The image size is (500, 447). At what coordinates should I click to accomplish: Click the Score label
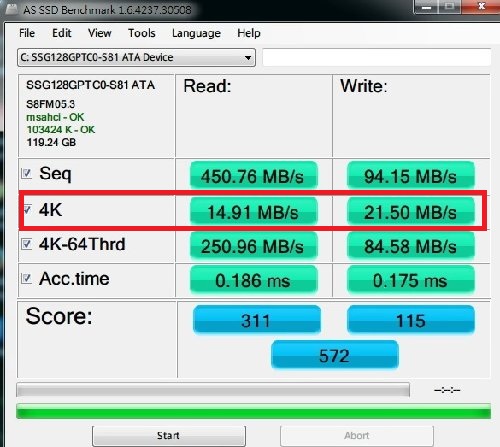pyautogui.click(x=59, y=316)
